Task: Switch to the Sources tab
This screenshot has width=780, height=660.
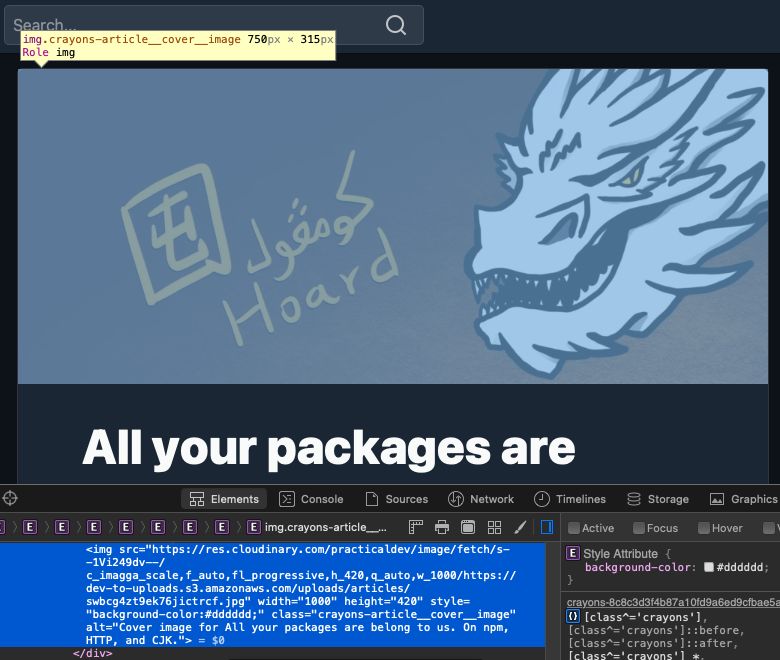Action: 397,499
